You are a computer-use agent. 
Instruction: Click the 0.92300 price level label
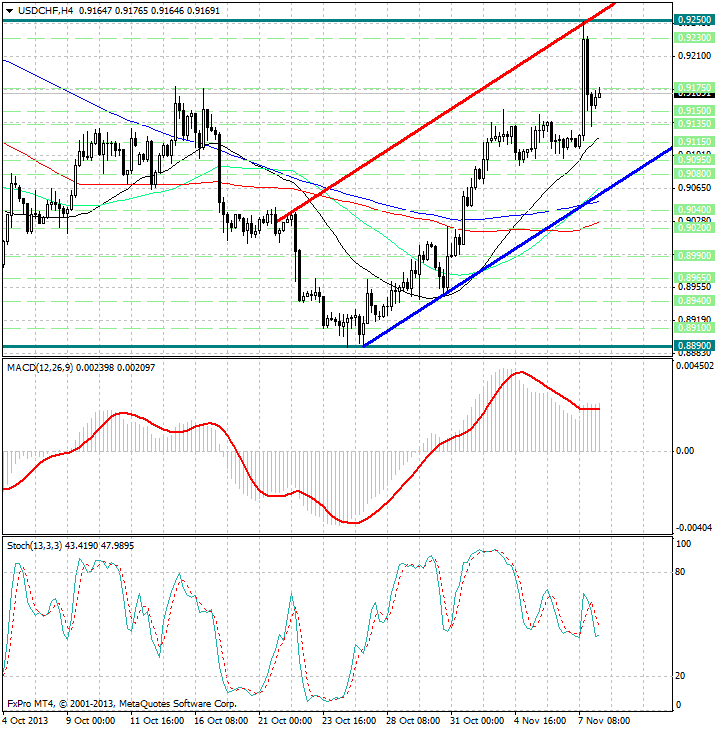click(694, 38)
